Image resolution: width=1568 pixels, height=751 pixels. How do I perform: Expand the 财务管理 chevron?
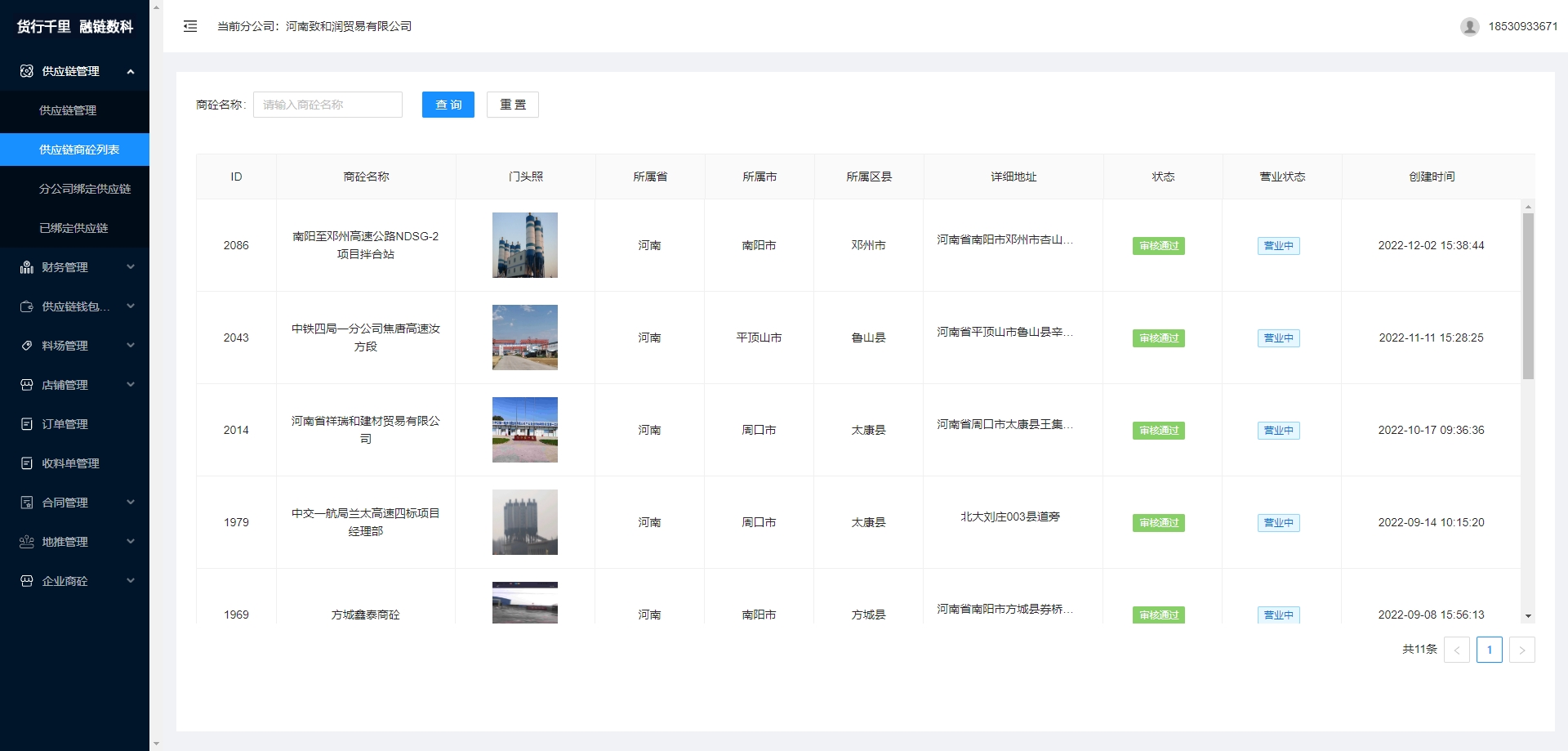(131, 267)
